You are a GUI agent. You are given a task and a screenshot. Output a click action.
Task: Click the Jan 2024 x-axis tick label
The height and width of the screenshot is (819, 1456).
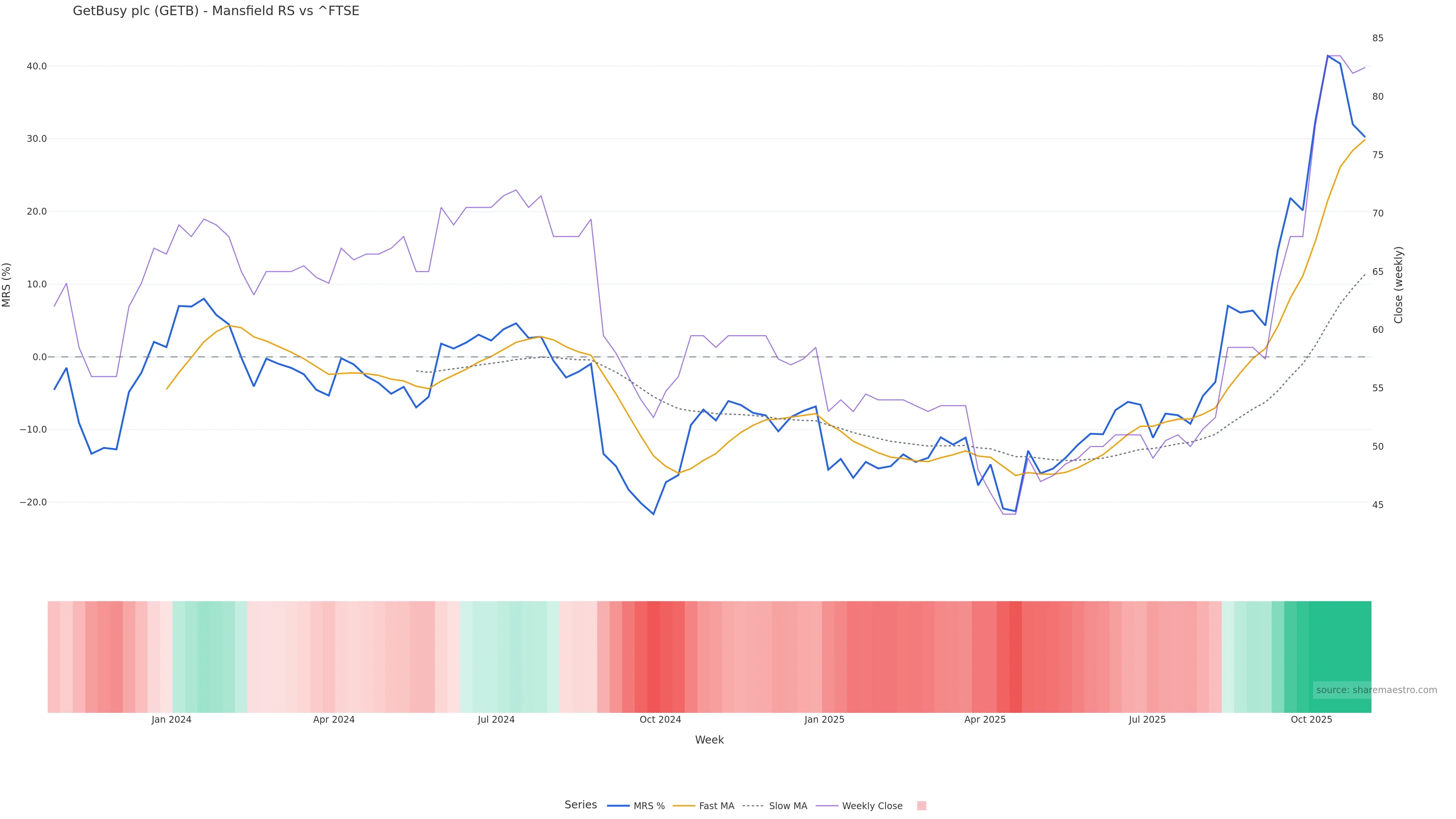pyautogui.click(x=171, y=720)
